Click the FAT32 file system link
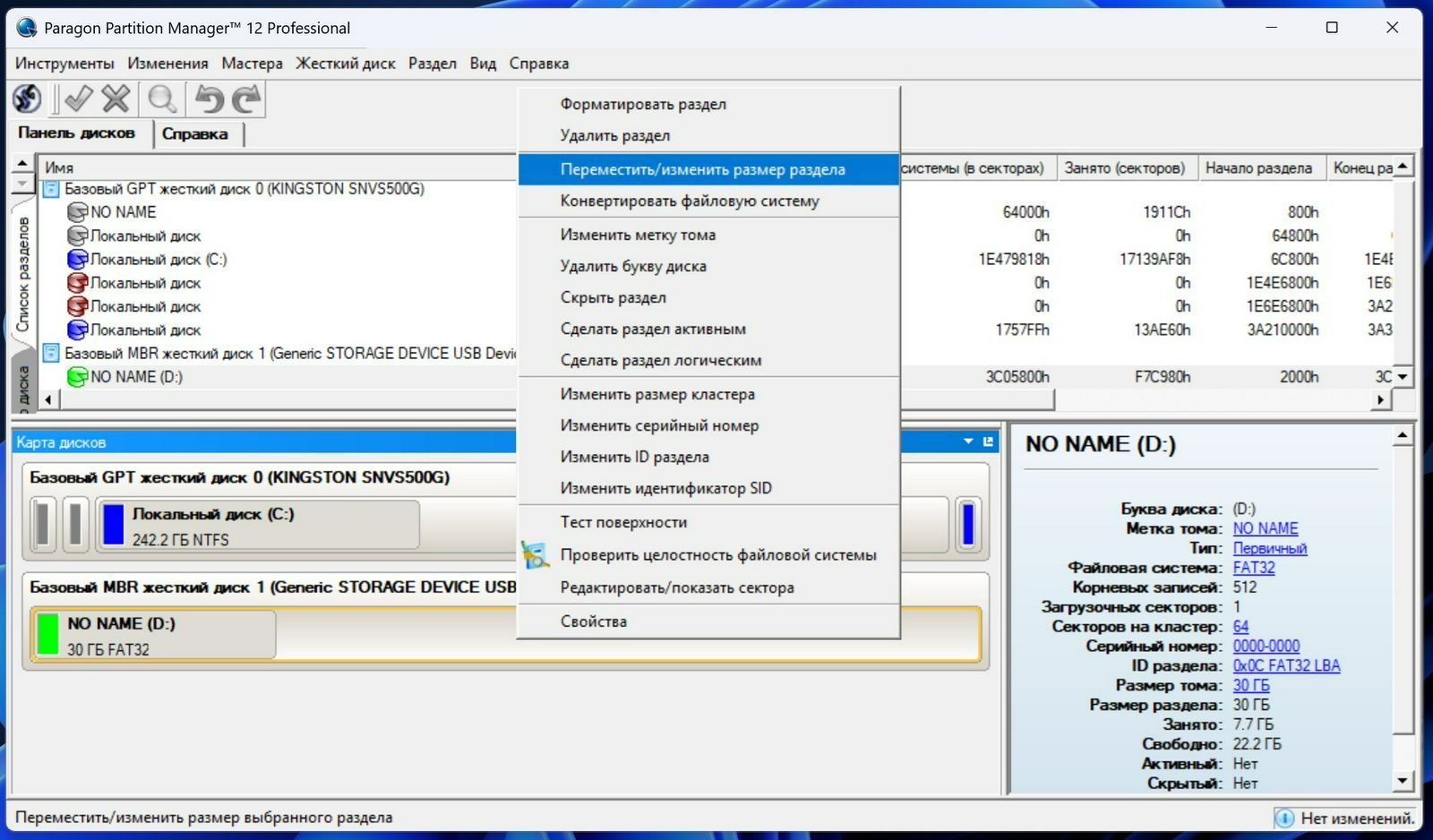The height and width of the screenshot is (840, 1433). (1253, 568)
